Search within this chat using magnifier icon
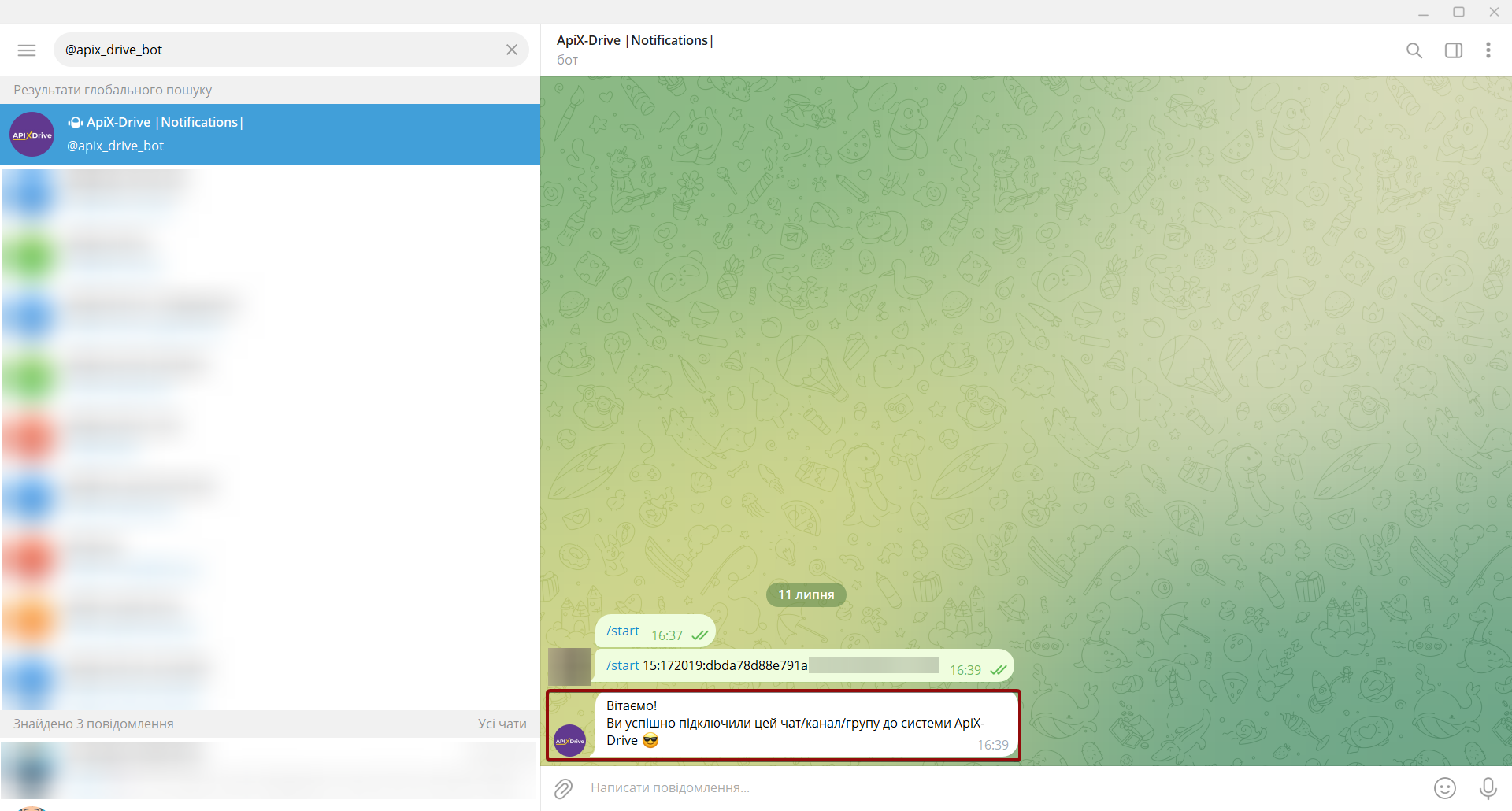This screenshot has height=811, width=1512. (1414, 50)
